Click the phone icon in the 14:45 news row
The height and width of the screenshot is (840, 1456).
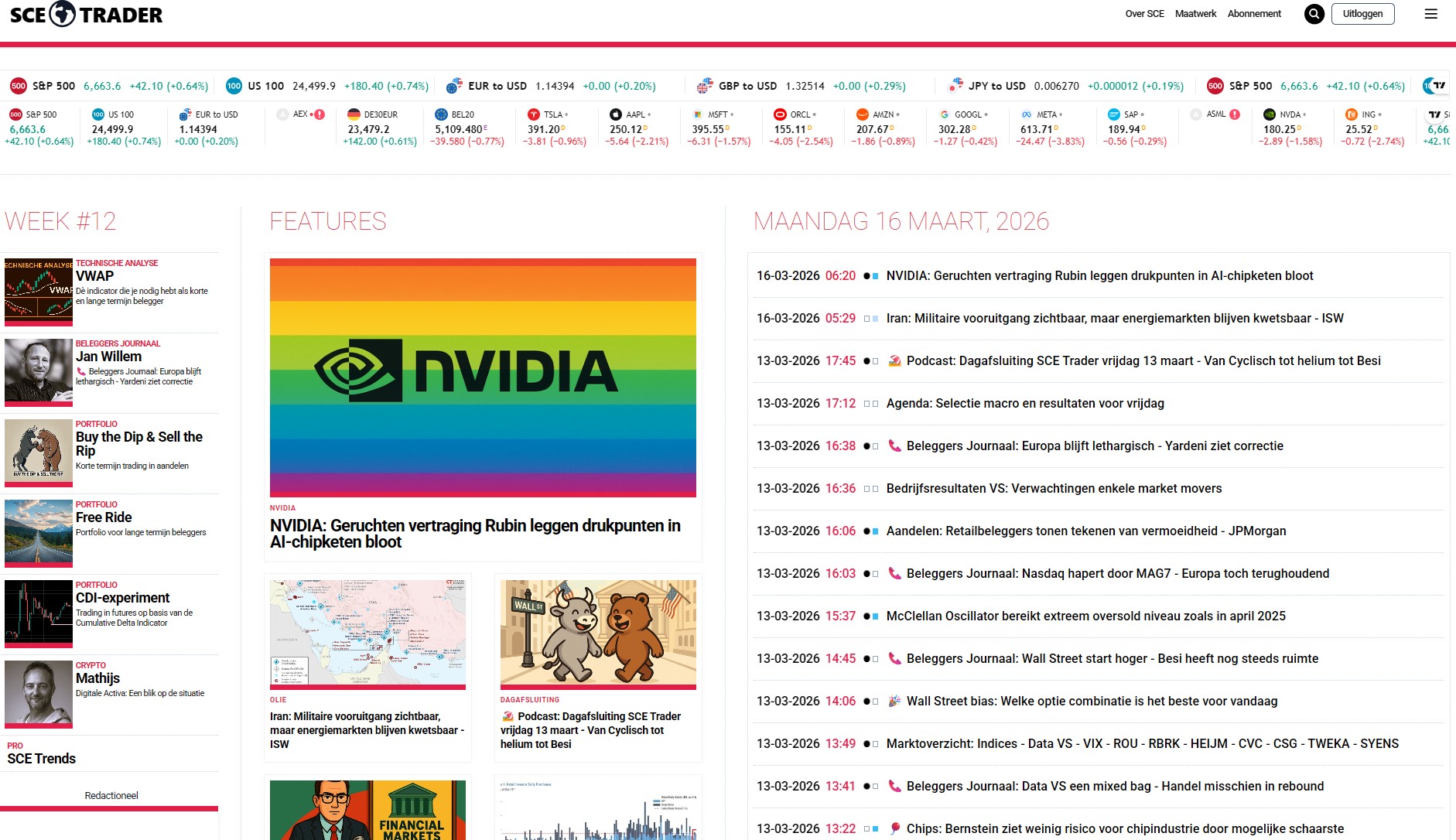click(894, 658)
